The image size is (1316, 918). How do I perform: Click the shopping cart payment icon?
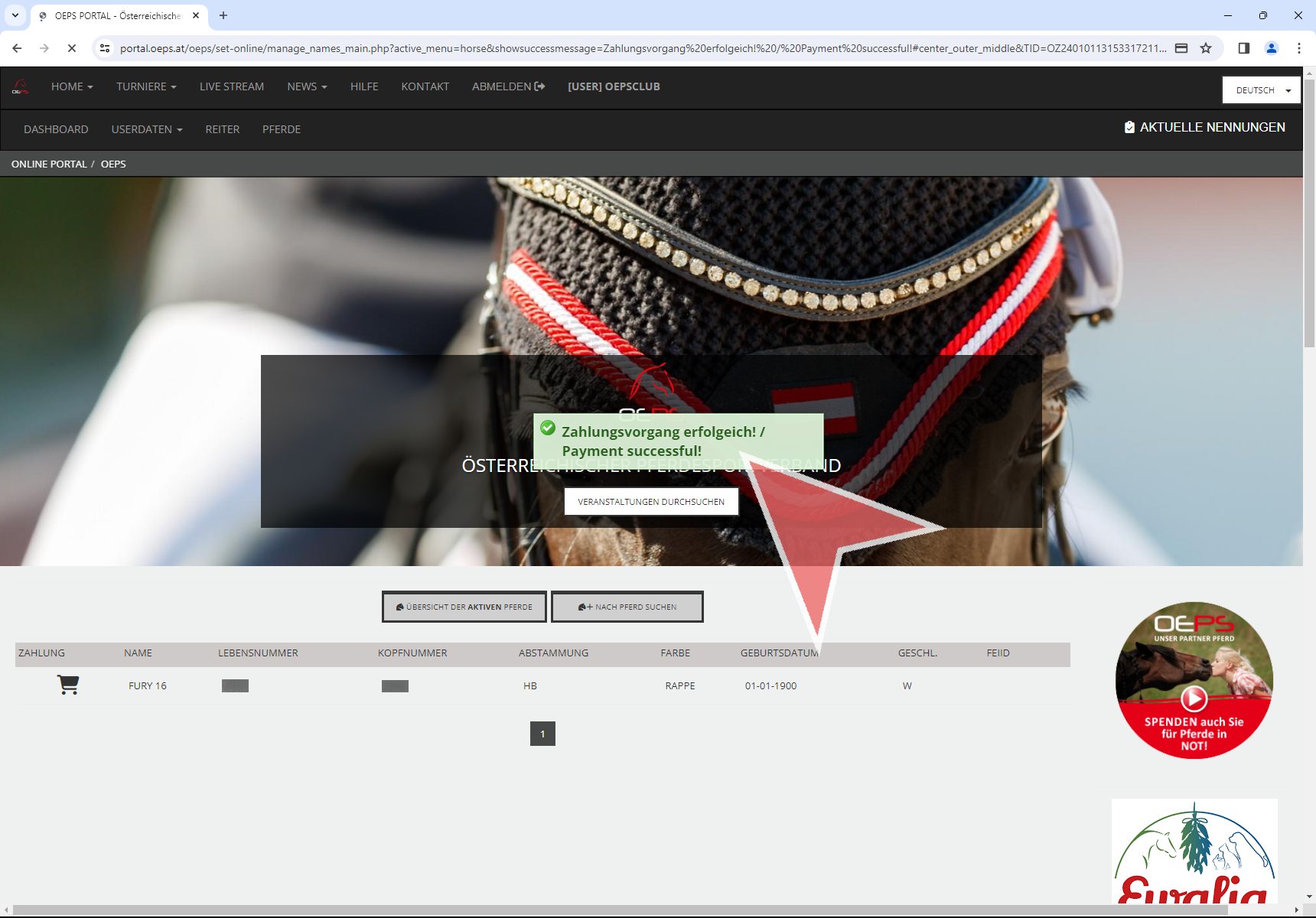click(68, 685)
